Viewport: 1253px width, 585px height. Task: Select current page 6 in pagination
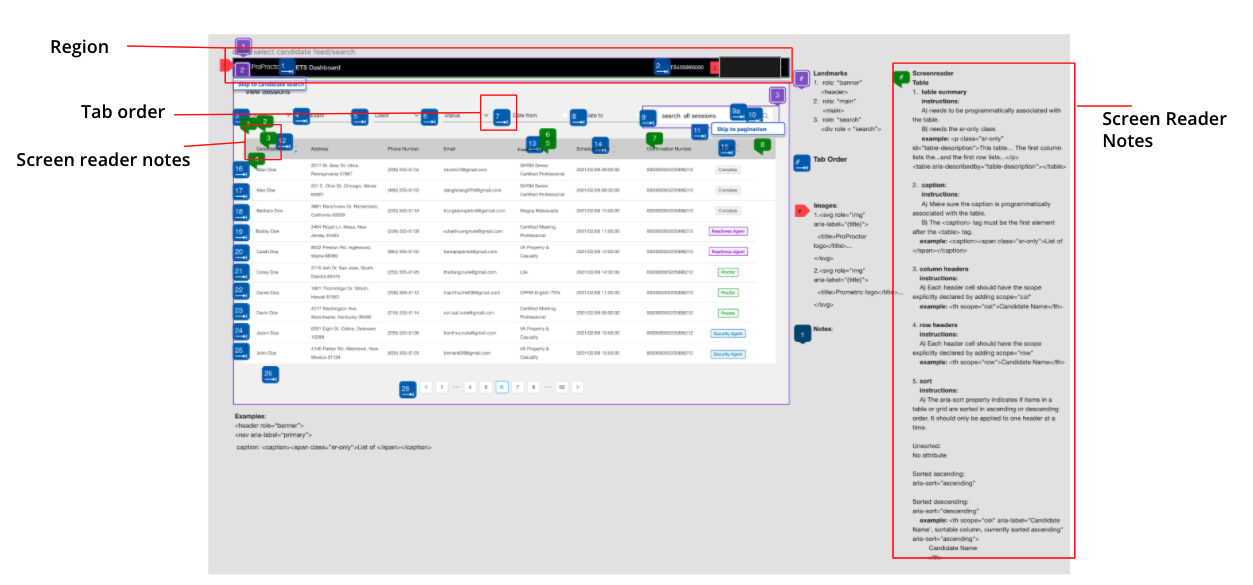coord(502,387)
